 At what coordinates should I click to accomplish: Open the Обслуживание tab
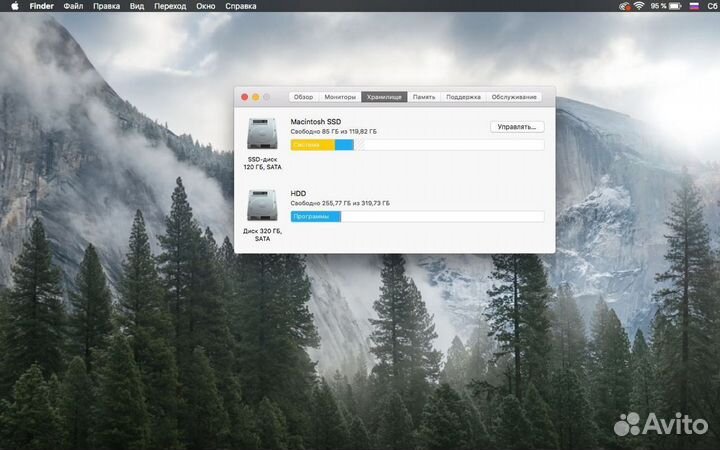click(x=514, y=97)
